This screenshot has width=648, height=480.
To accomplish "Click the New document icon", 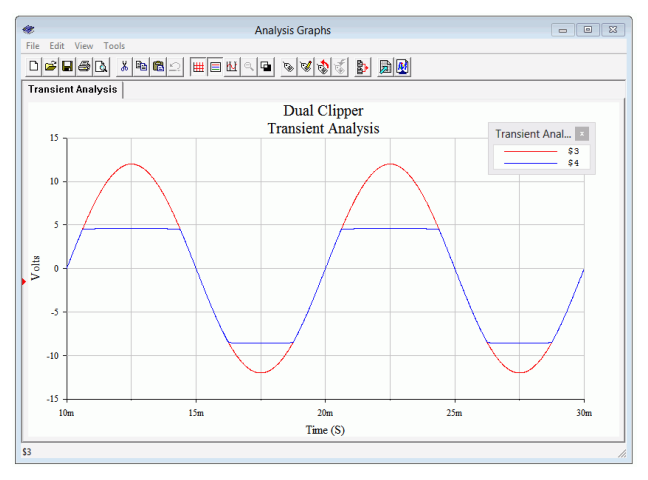I will click(34, 66).
